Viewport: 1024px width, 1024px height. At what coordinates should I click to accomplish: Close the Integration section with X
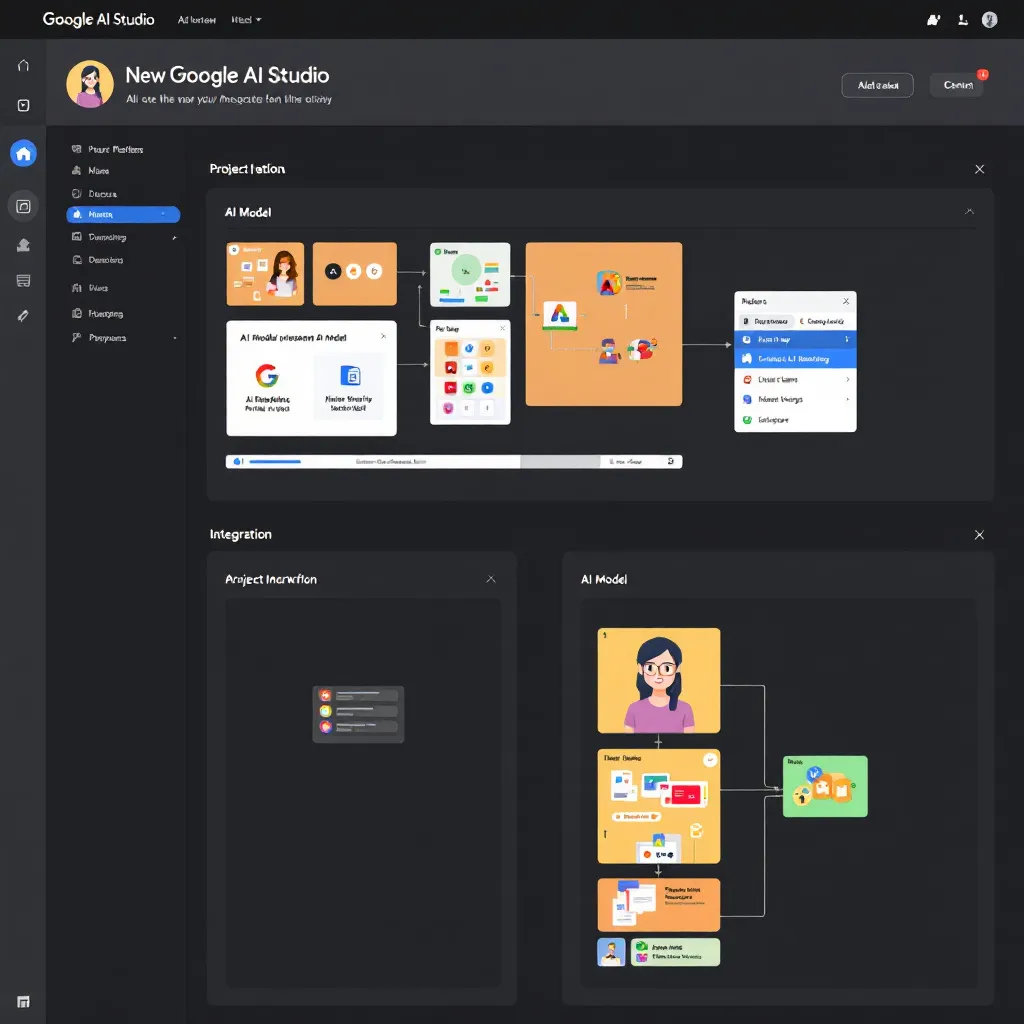pos(979,535)
